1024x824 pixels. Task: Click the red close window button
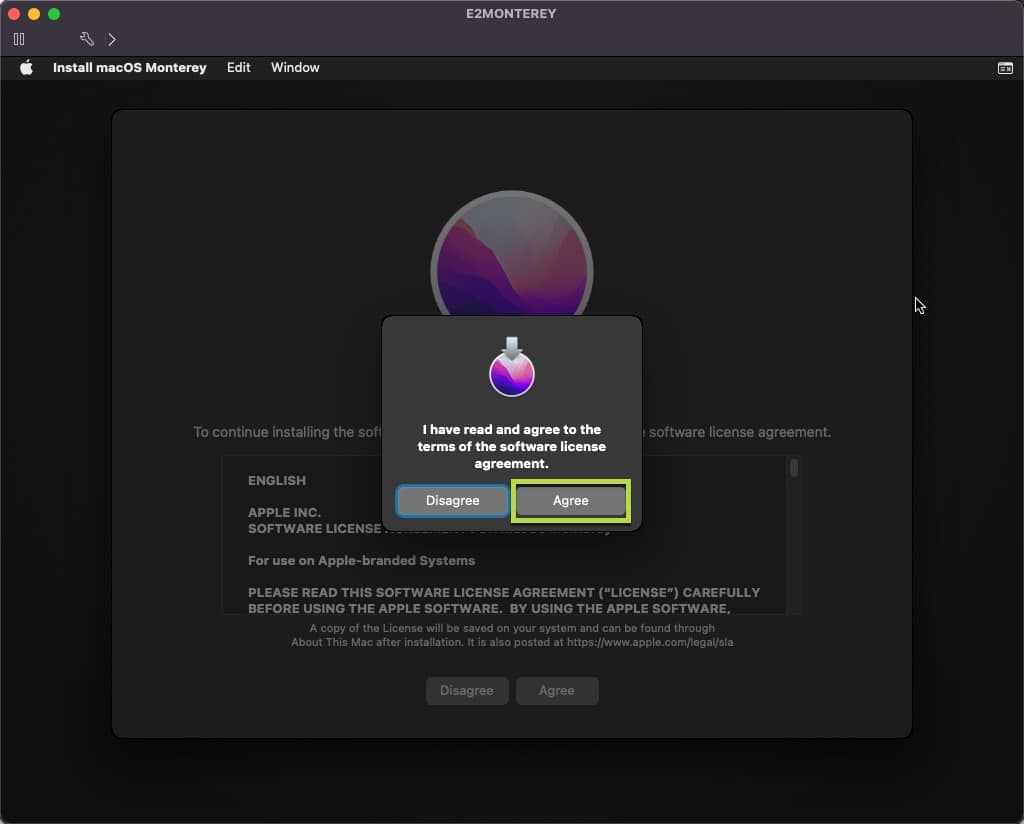pos(14,14)
